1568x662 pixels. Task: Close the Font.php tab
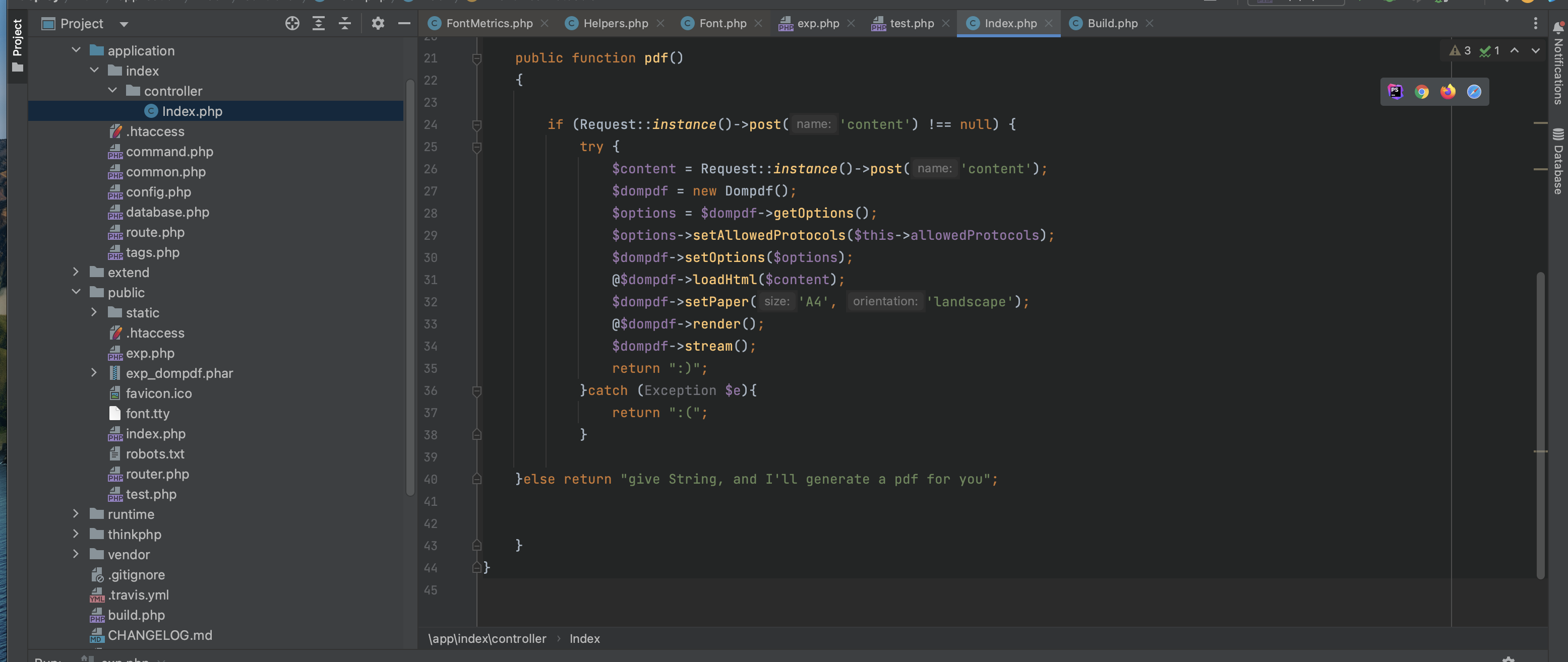click(758, 23)
